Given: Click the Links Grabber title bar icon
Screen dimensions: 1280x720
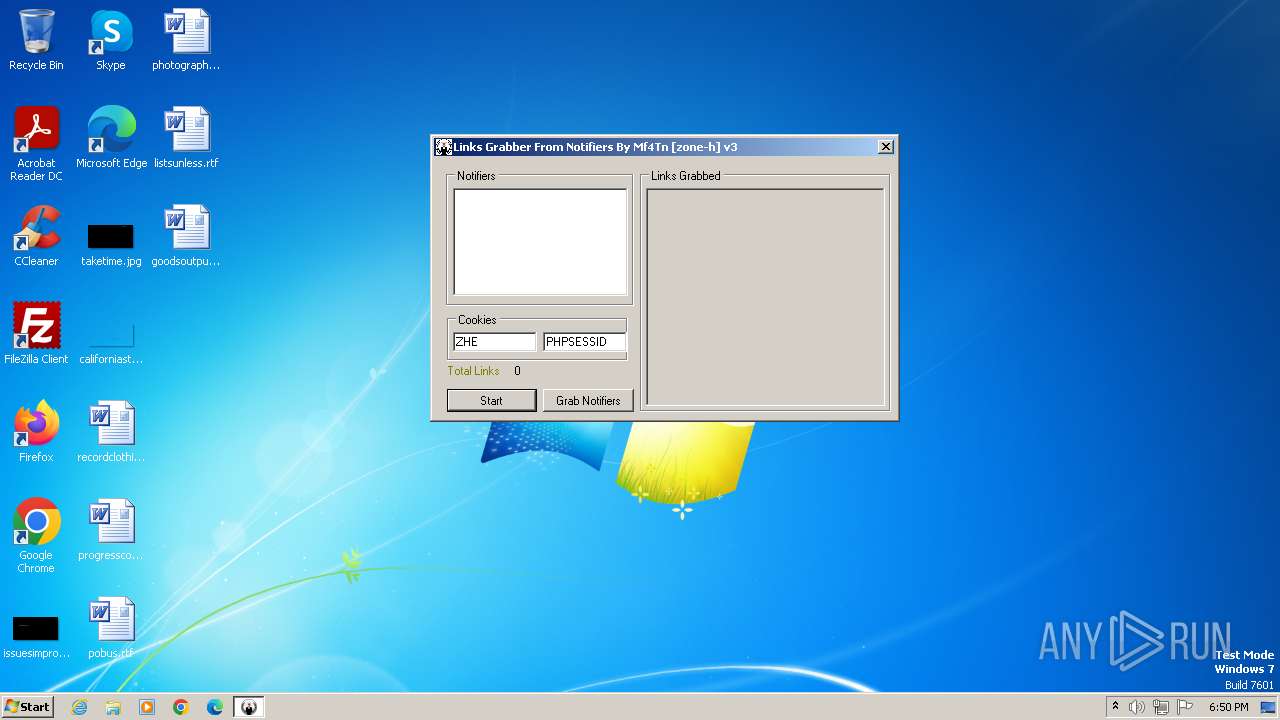Looking at the screenshot, I should (444, 147).
